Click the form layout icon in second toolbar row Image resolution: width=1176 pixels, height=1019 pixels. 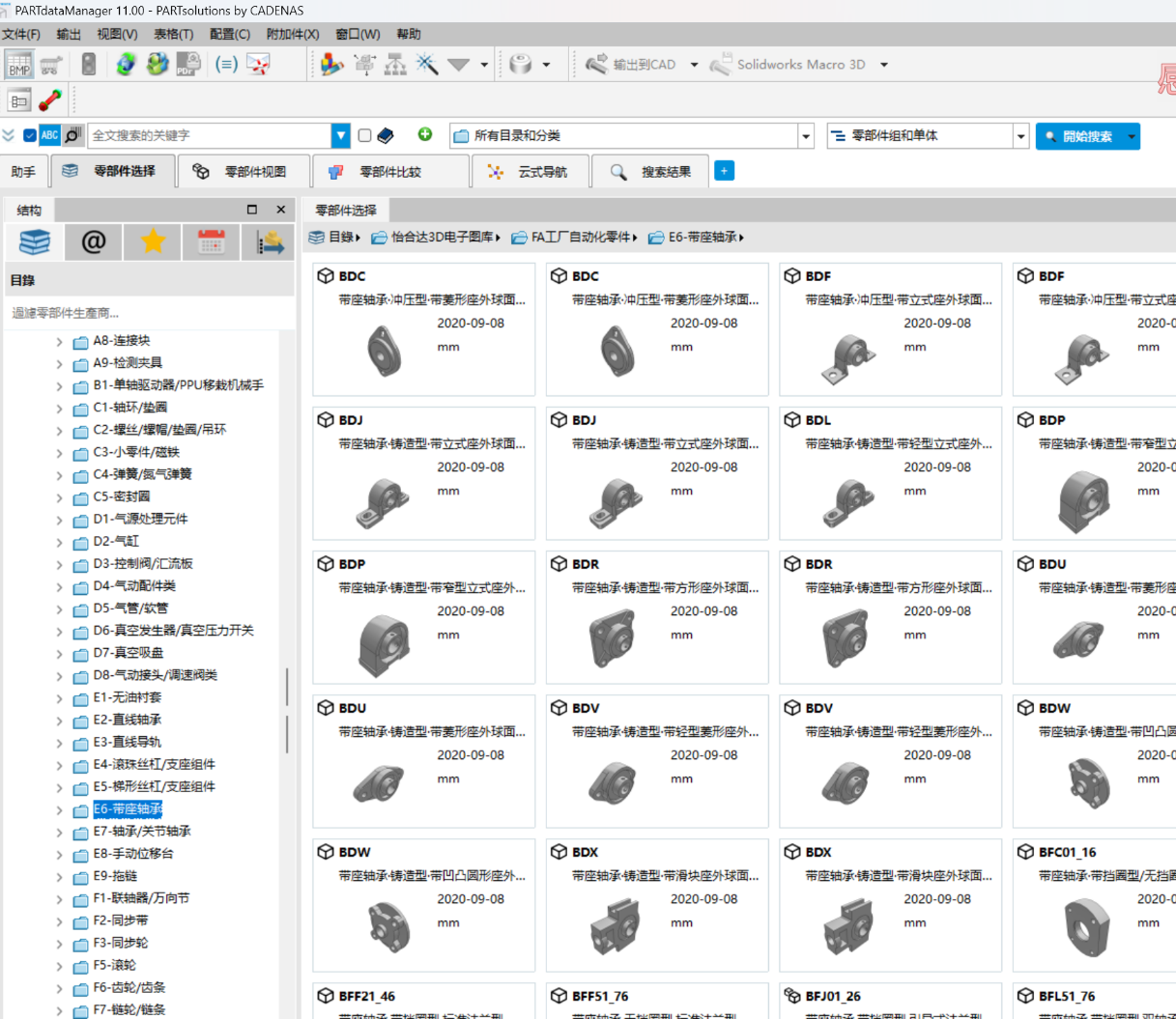tap(19, 99)
